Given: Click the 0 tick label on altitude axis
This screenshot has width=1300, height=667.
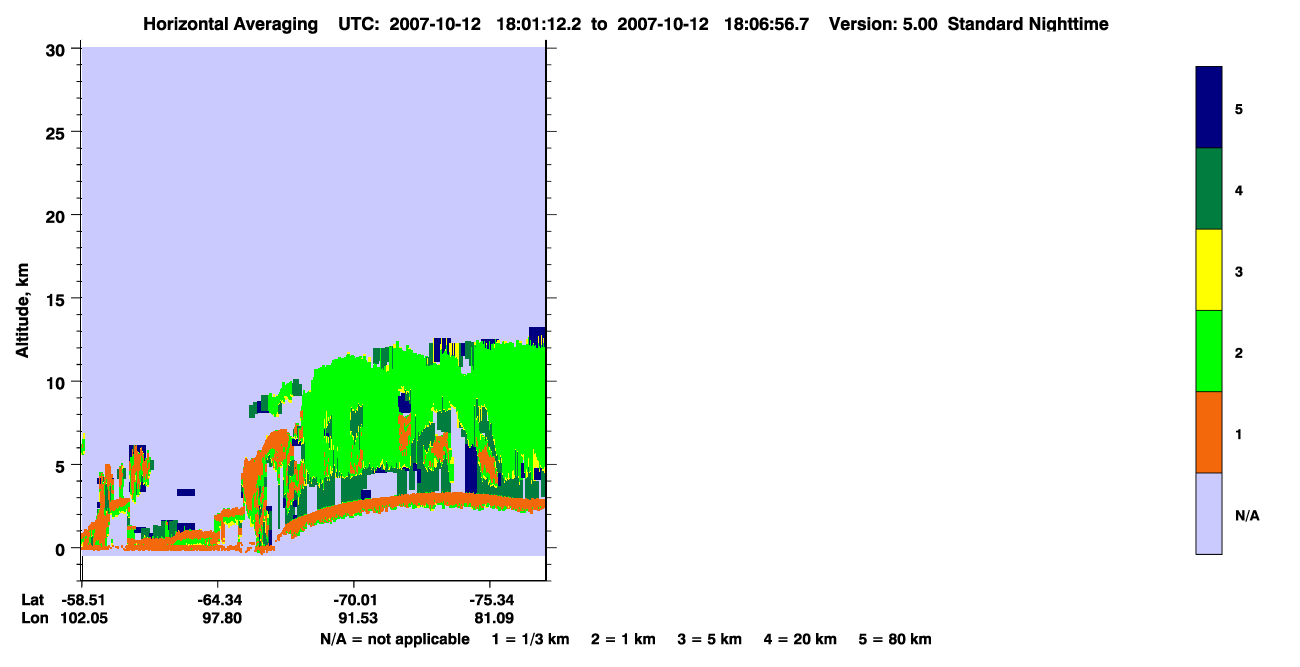Looking at the screenshot, I should [62, 549].
